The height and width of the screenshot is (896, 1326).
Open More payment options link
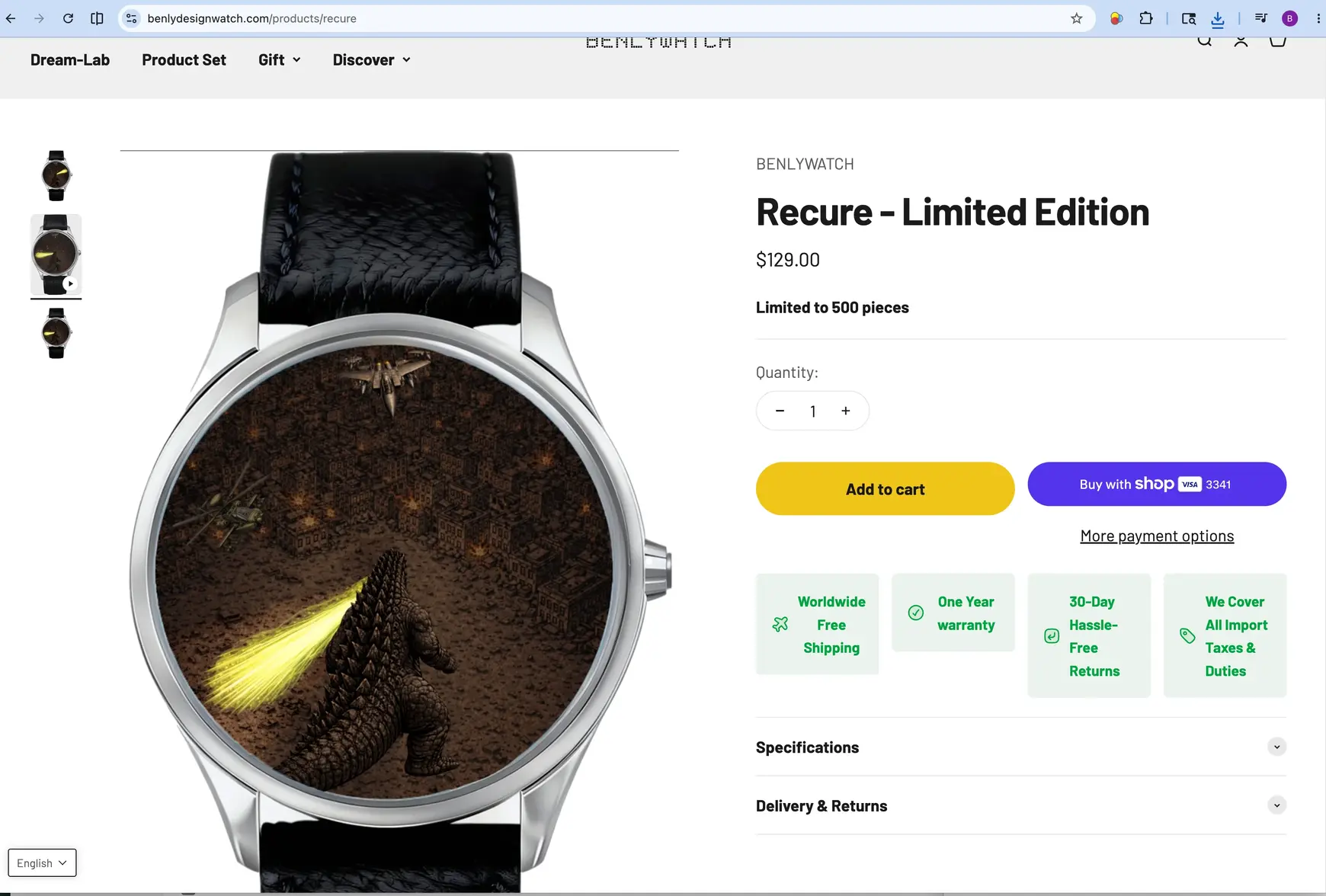(1157, 536)
